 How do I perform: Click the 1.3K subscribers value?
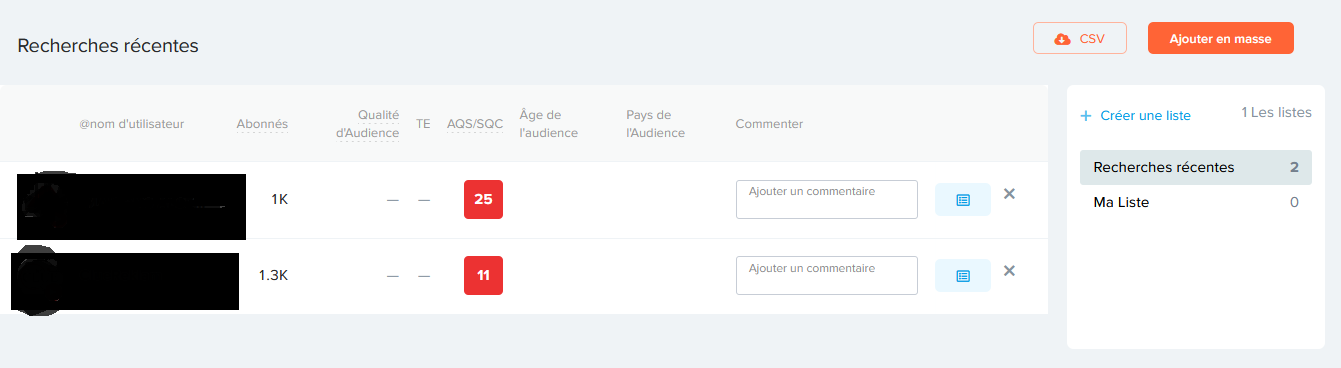point(273,275)
